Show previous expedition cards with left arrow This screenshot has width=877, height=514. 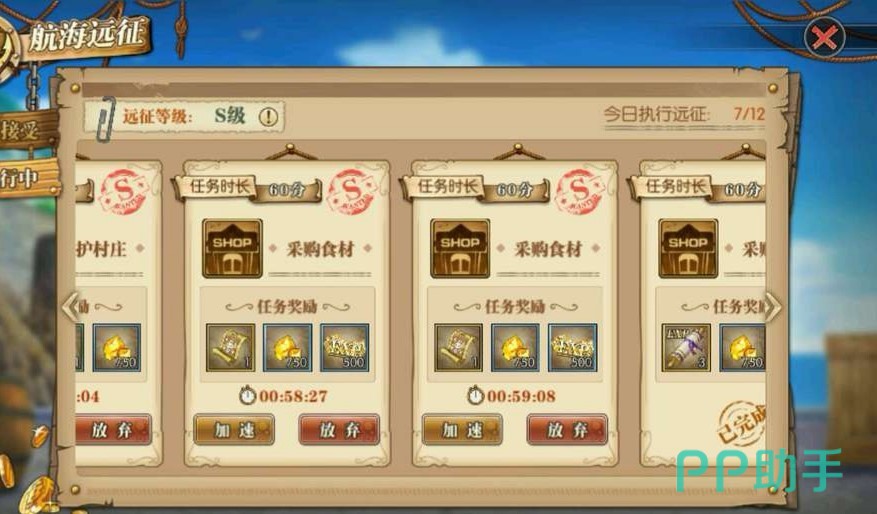pyautogui.click(x=70, y=306)
